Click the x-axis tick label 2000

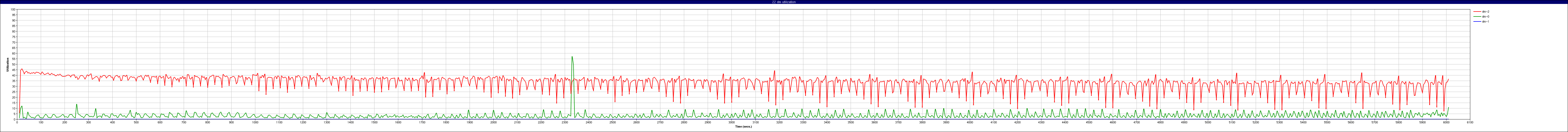tap(493, 122)
